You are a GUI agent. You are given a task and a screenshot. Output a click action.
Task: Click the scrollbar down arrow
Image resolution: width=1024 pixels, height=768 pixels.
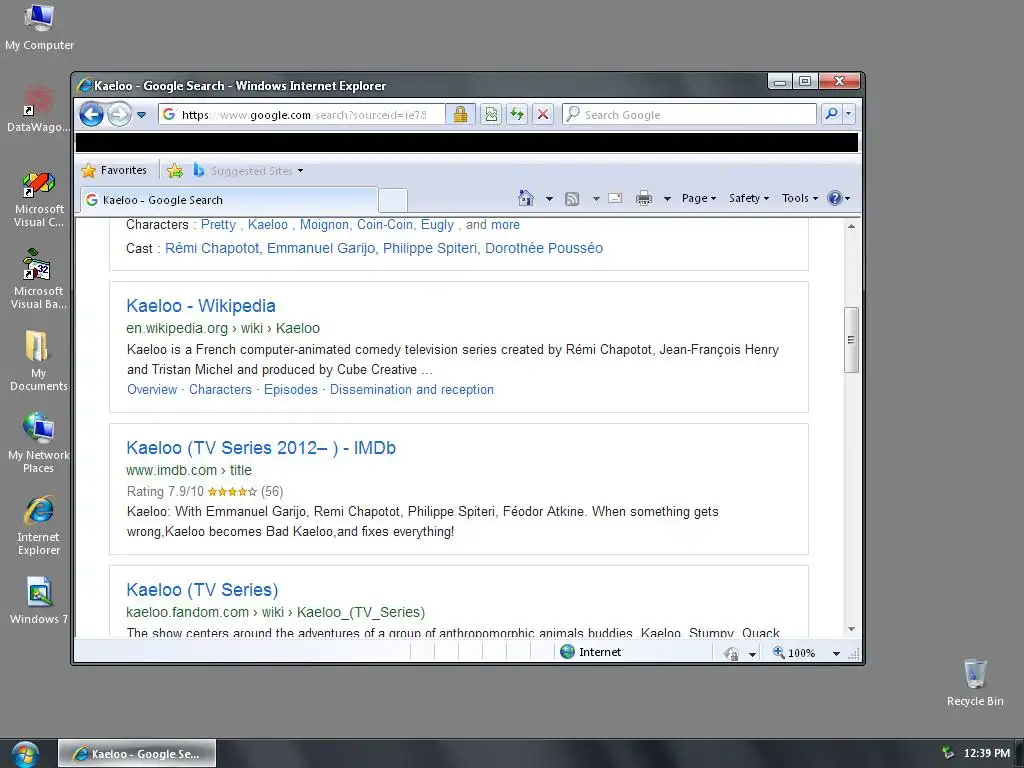[x=851, y=630]
